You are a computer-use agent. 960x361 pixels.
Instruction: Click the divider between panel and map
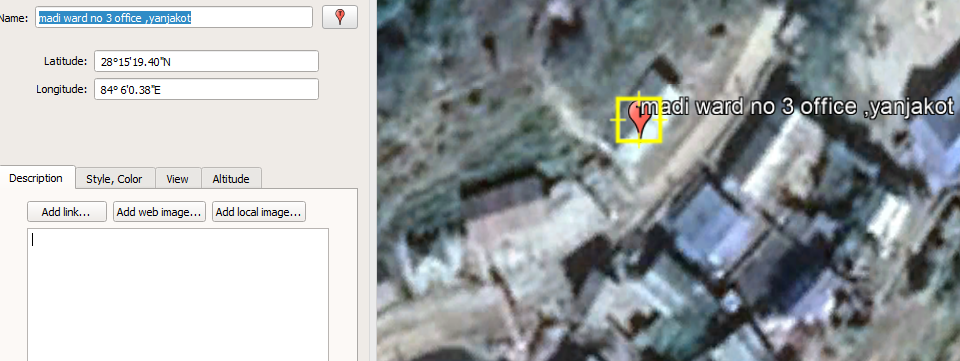tap(373, 180)
